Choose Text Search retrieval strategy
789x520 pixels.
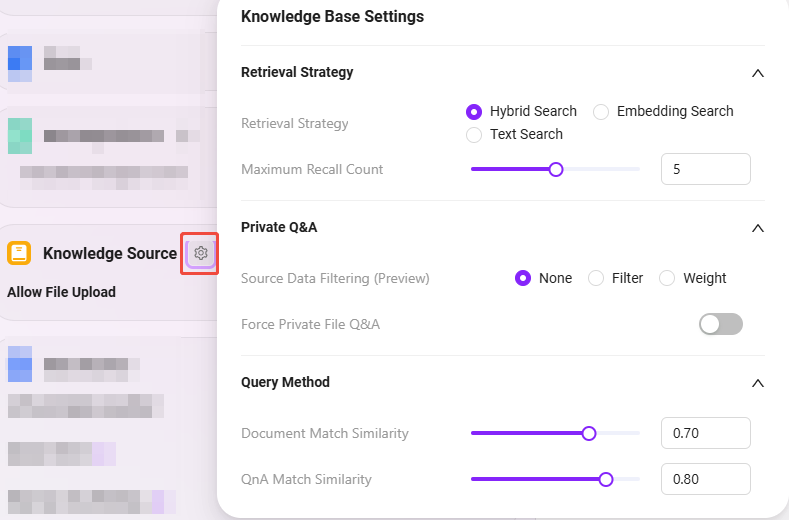click(x=474, y=135)
